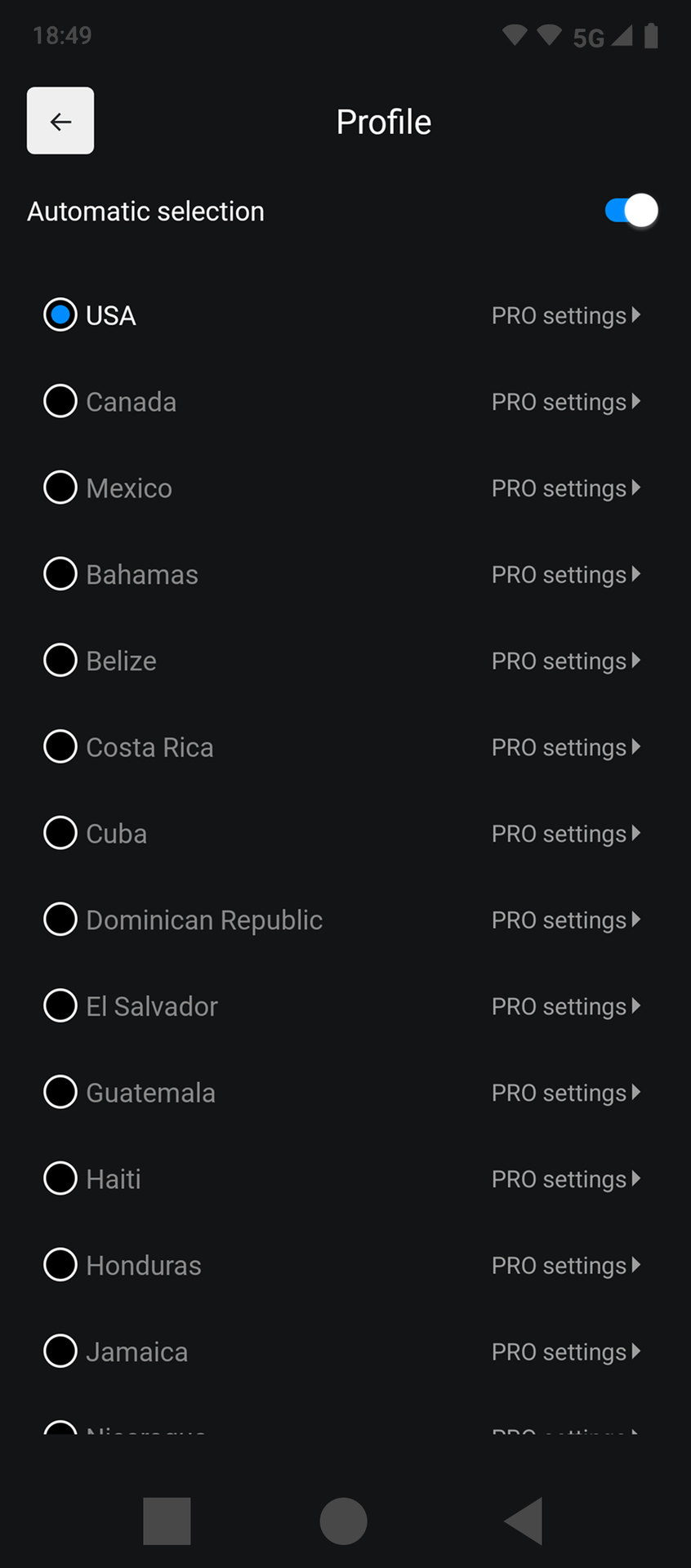Open PRO settings link for Haiti

[x=566, y=1178]
